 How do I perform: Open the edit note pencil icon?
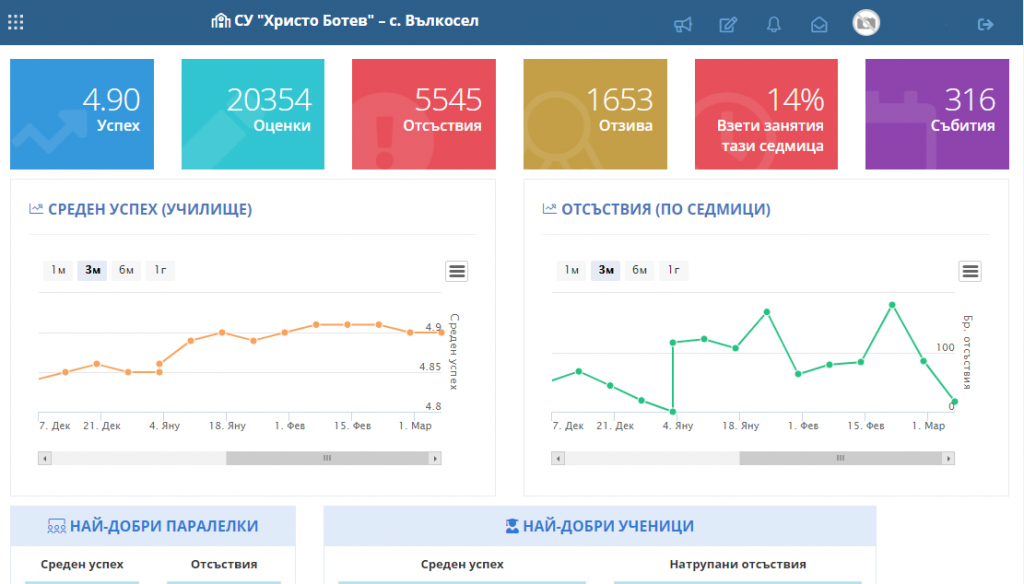(728, 25)
